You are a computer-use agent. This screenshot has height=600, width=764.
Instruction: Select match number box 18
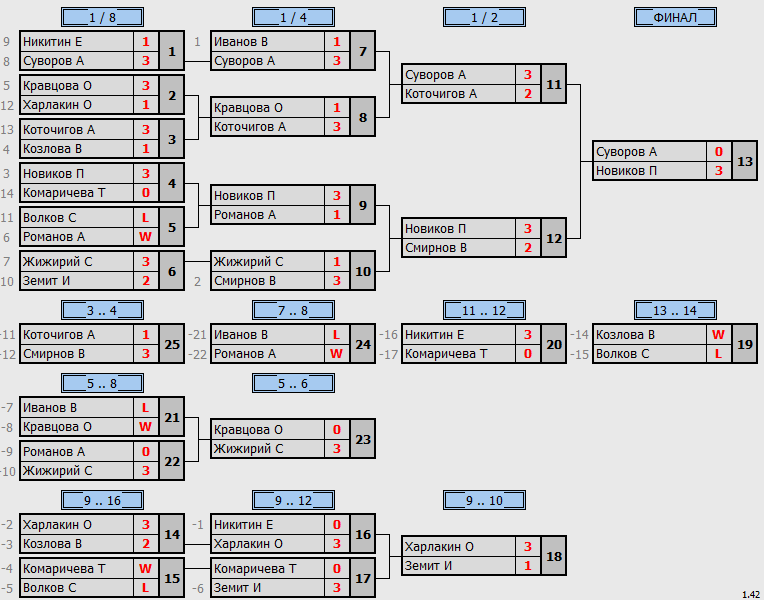pyautogui.click(x=554, y=556)
